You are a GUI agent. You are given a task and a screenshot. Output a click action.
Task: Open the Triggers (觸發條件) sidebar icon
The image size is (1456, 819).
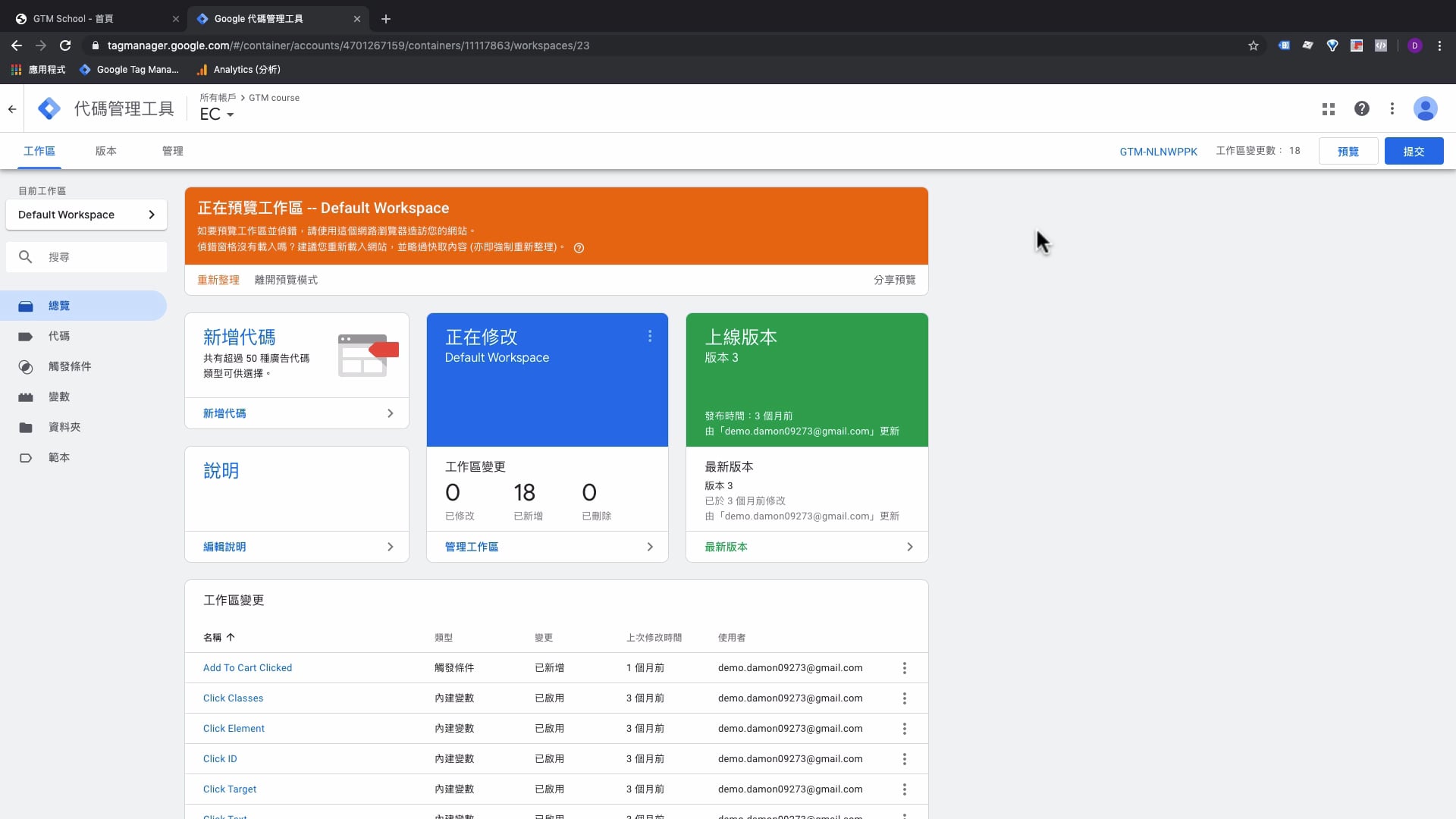pyautogui.click(x=26, y=367)
